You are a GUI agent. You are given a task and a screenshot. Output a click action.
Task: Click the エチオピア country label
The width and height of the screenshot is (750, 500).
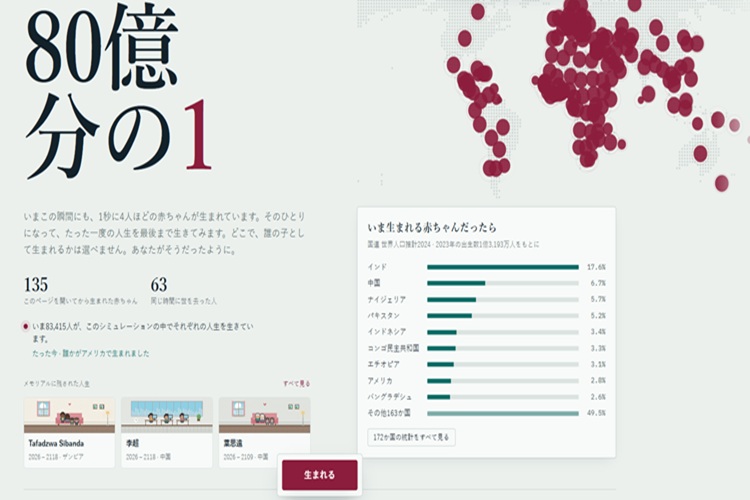coord(383,364)
